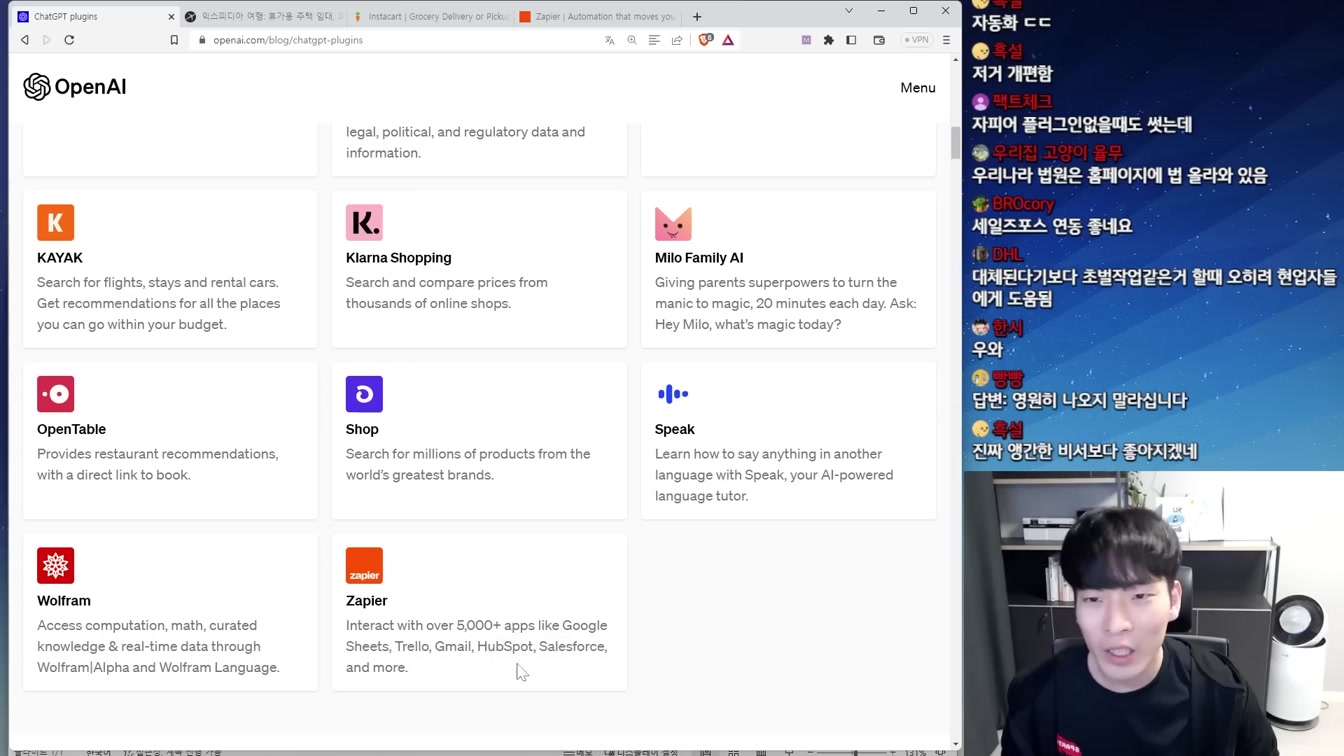
Task: Click the zoom magnifier icon in address bar
Action: point(632,40)
